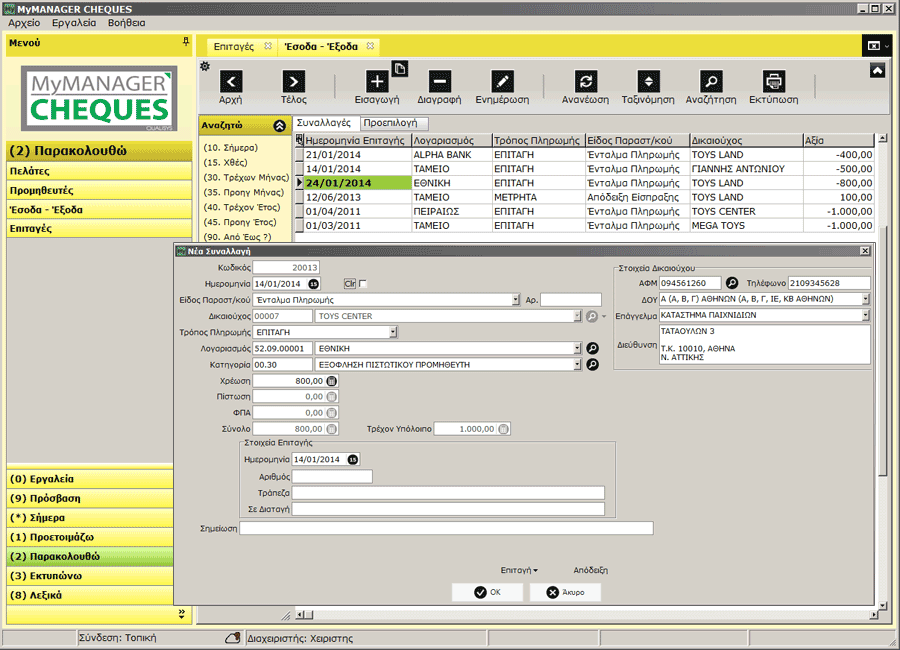Screen dimensions: 900x650
Task: Open Λογαριασμός ΕΘΝΙΚΗ dropdown
Action: pos(577,348)
